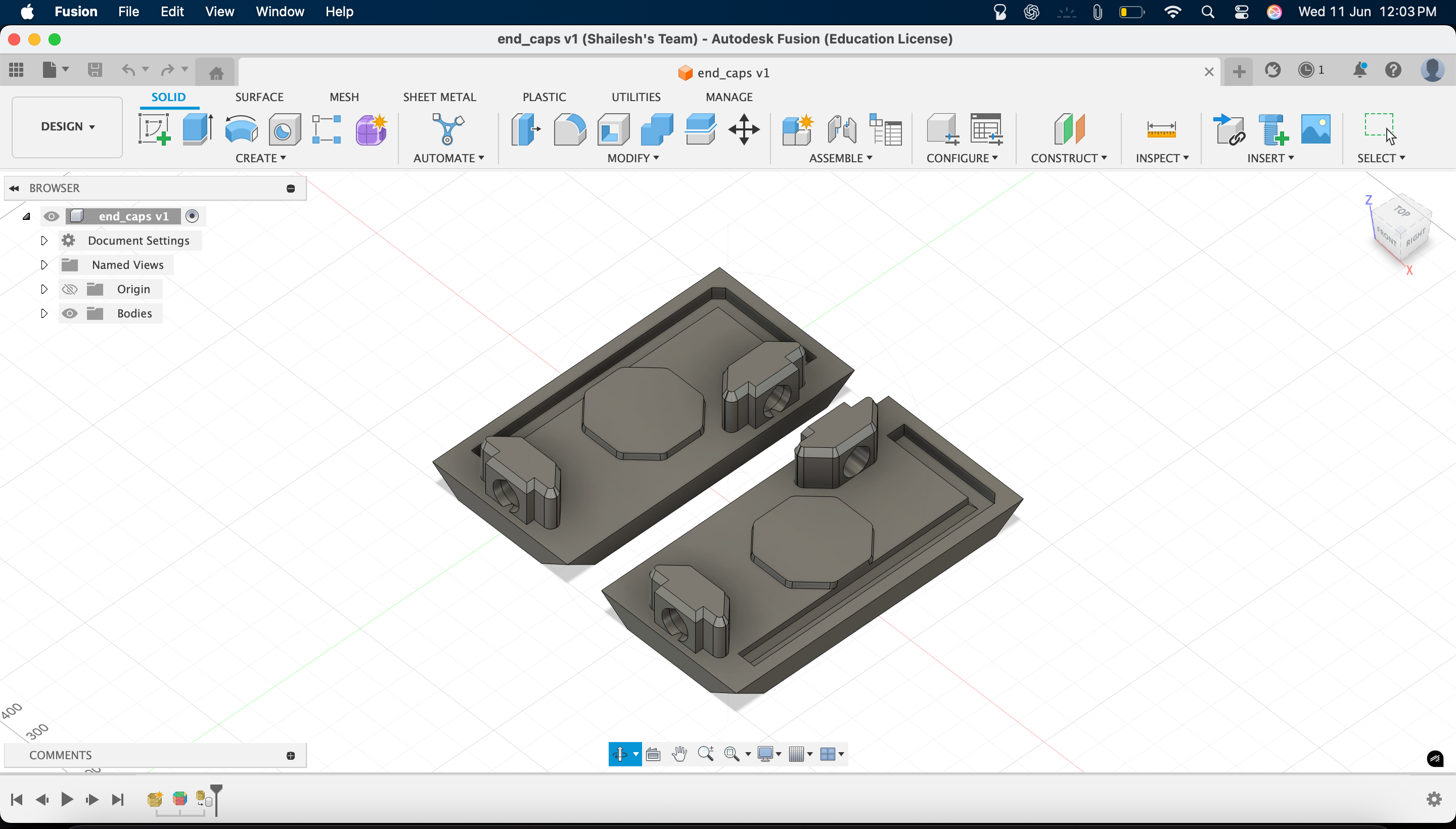
Task: Open the DESIGN workspace dropdown
Action: tap(67, 126)
